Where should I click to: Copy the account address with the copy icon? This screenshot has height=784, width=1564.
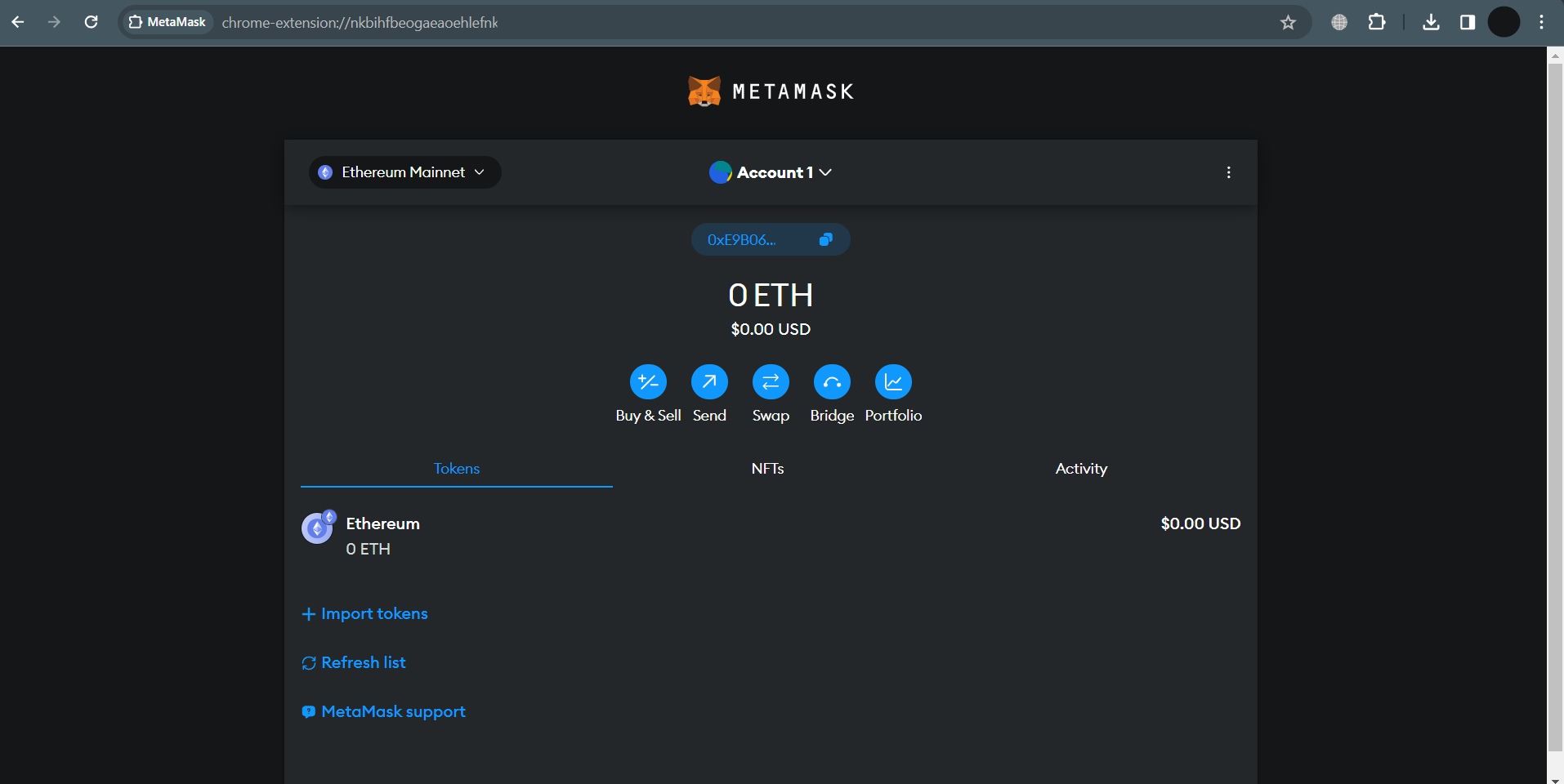(824, 239)
